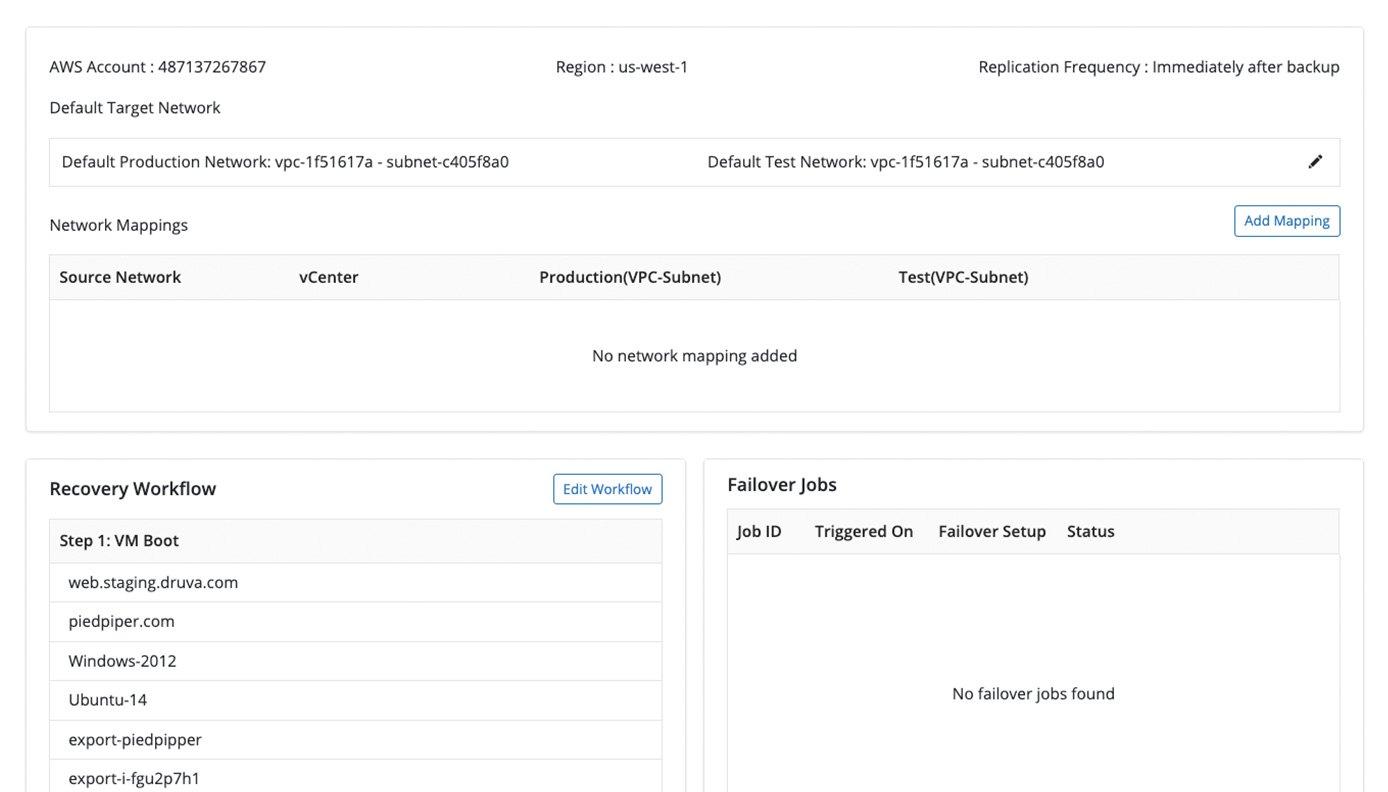Click the vCenter column header

coord(328,277)
